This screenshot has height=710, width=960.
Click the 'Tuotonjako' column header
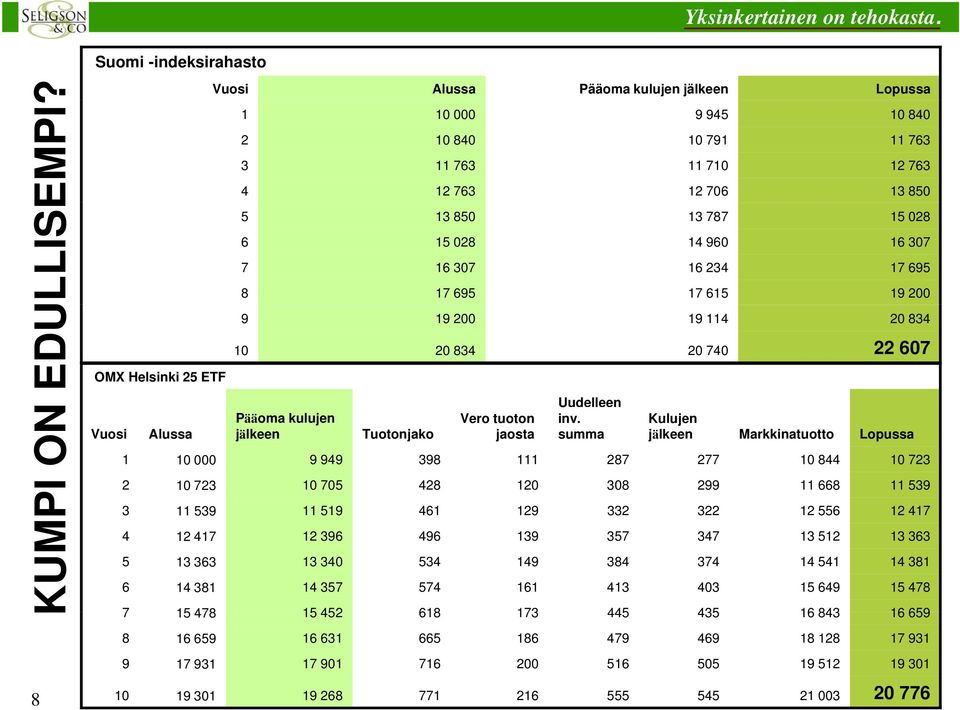pos(398,434)
